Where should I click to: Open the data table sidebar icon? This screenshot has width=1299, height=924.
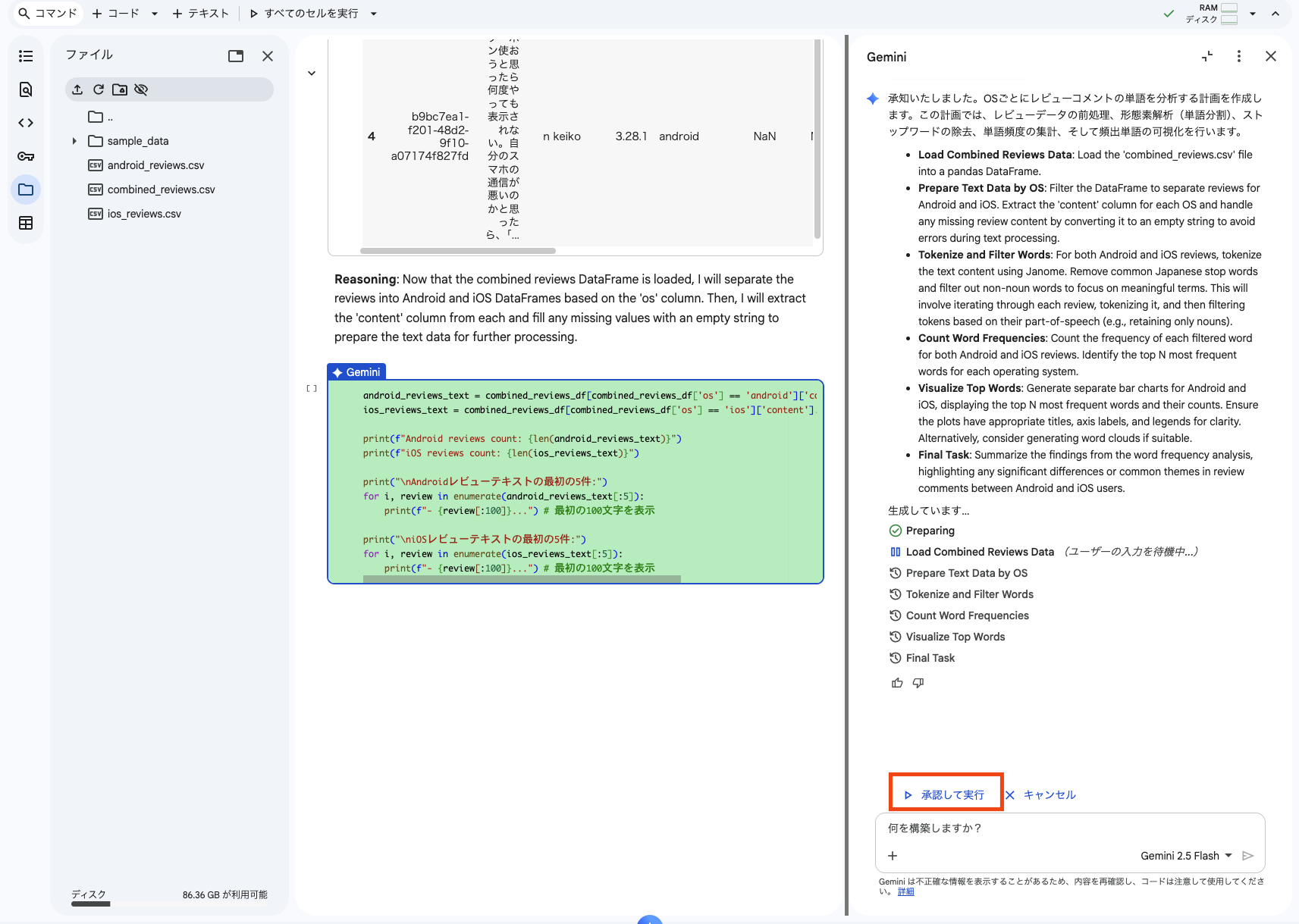[26, 223]
